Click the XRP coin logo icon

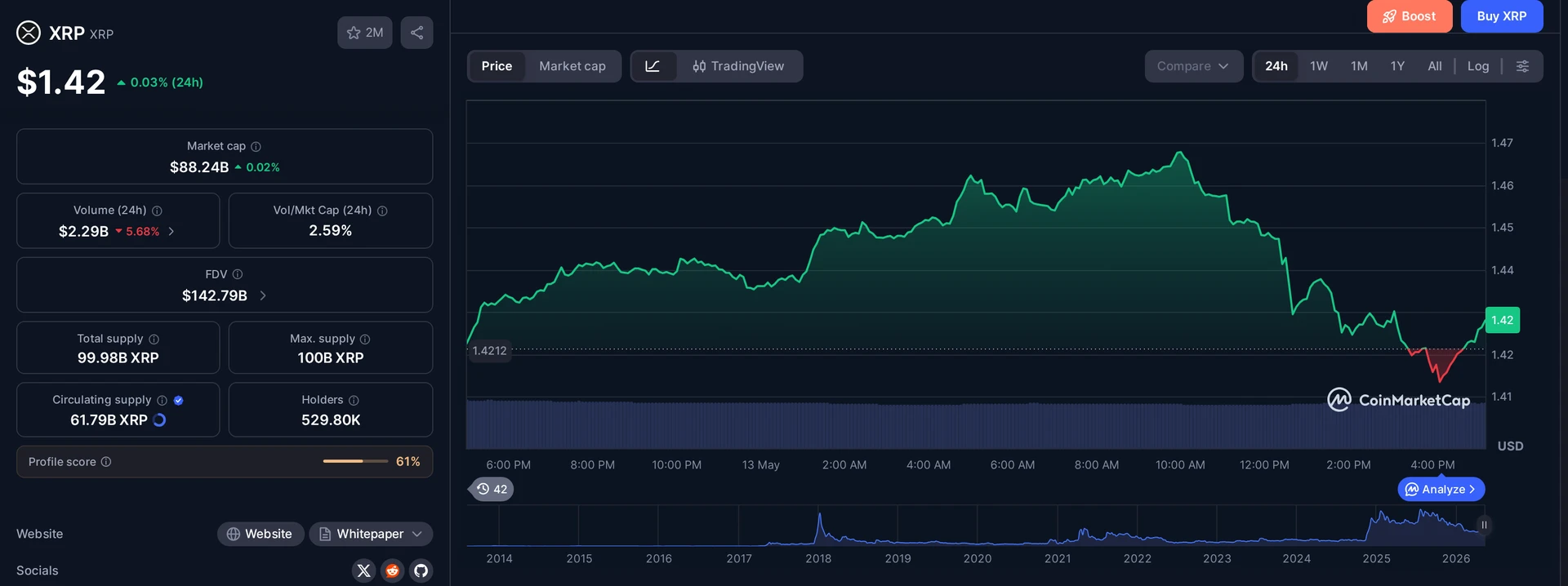point(29,33)
